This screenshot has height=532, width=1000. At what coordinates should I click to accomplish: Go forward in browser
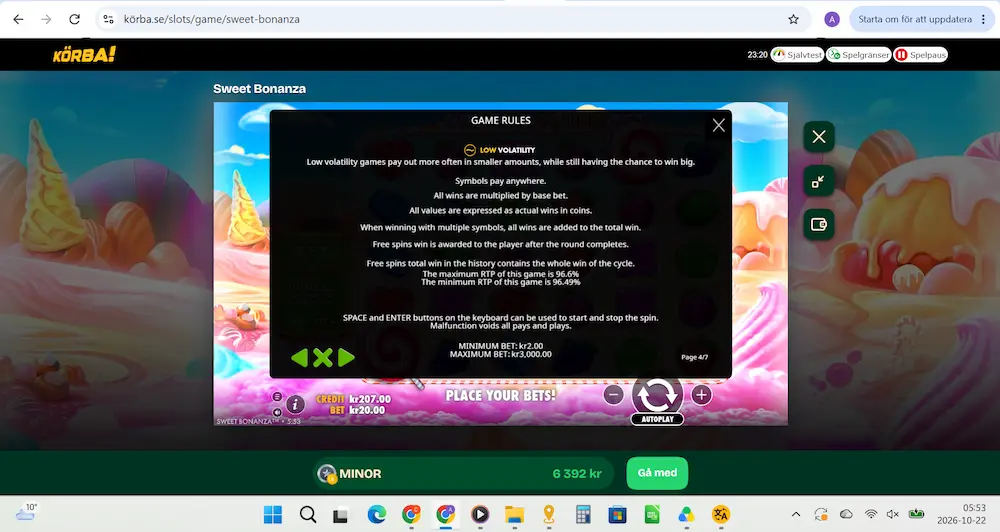click(46, 19)
